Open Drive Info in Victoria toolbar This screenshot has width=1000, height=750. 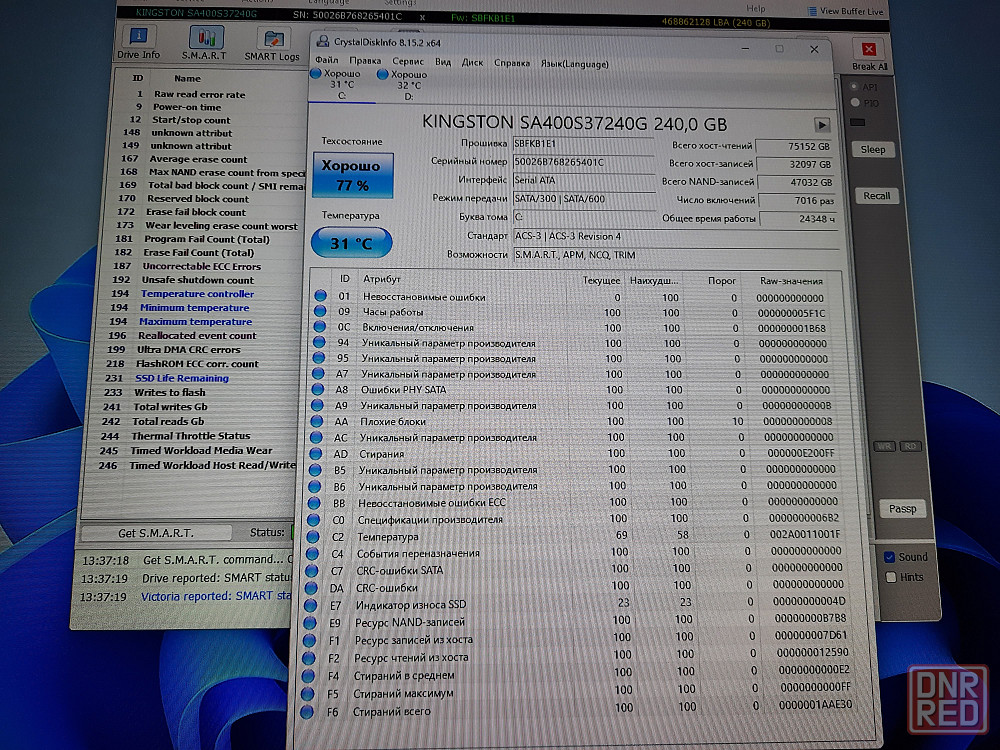(138, 43)
